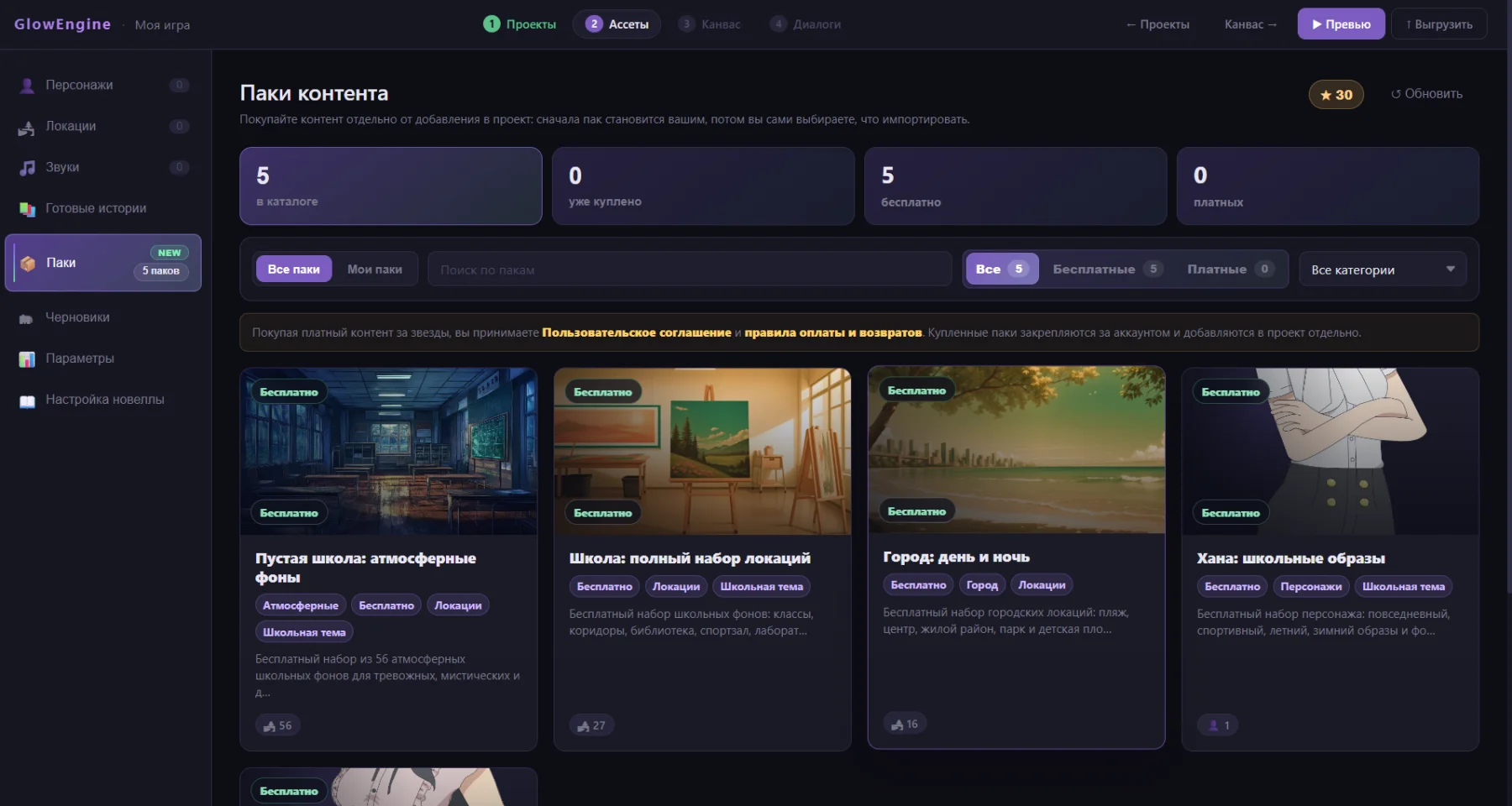Go to step 1 Проекты
The width and height of the screenshot is (1512, 806).
click(x=520, y=24)
